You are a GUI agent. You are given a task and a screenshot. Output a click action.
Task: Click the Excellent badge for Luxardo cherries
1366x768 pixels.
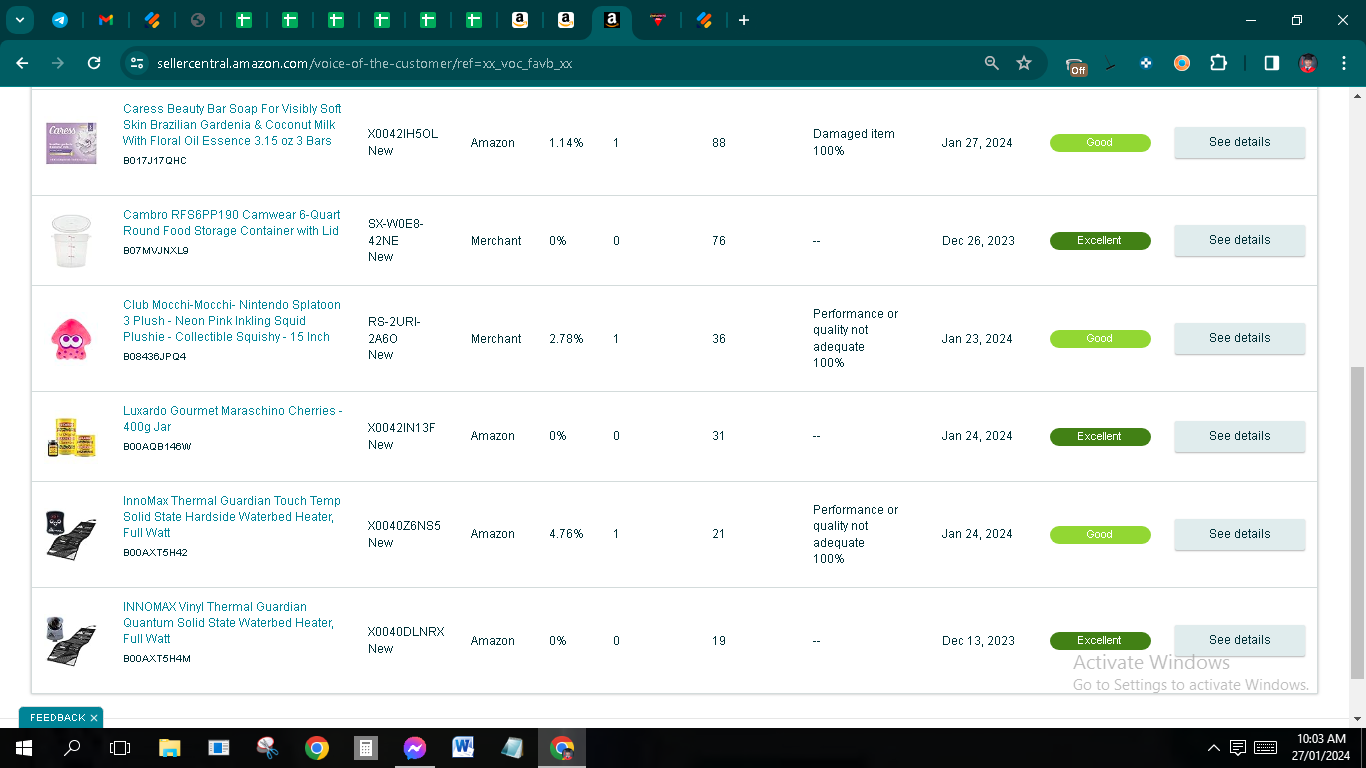1100,437
